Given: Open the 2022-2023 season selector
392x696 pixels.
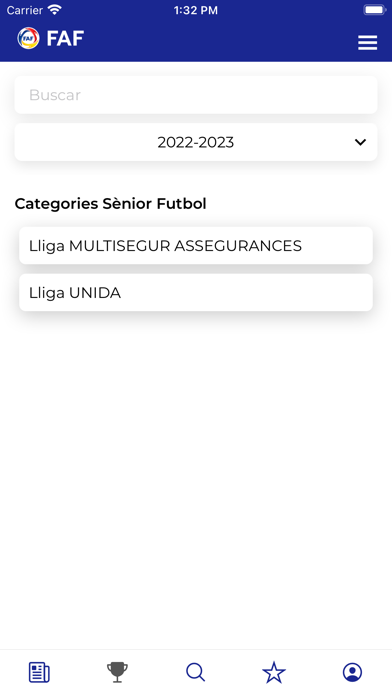Looking at the screenshot, I should point(196,142).
